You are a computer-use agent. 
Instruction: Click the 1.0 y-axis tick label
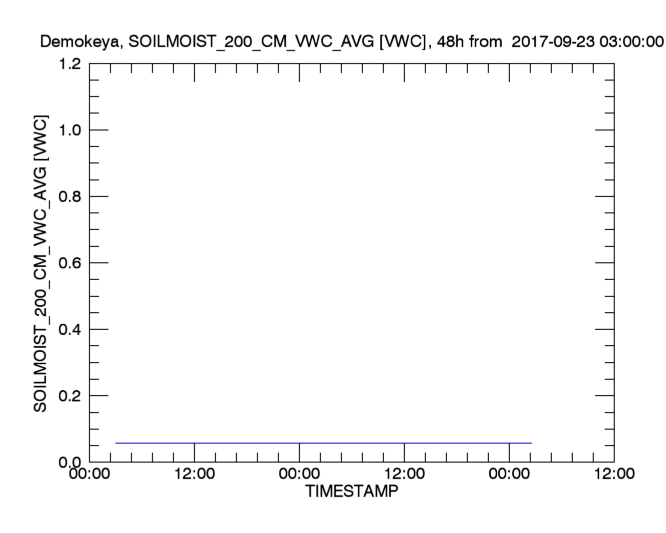click(x=69, y=131)
